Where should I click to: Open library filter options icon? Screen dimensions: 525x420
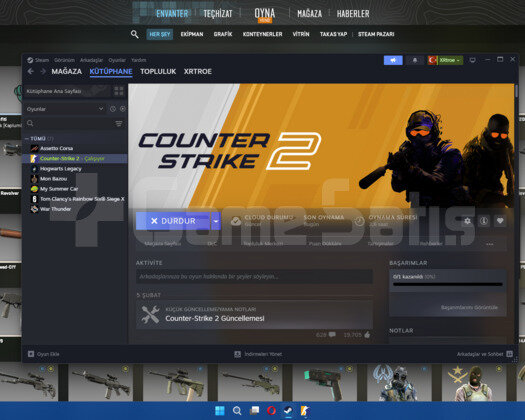[x=119, y=124]
